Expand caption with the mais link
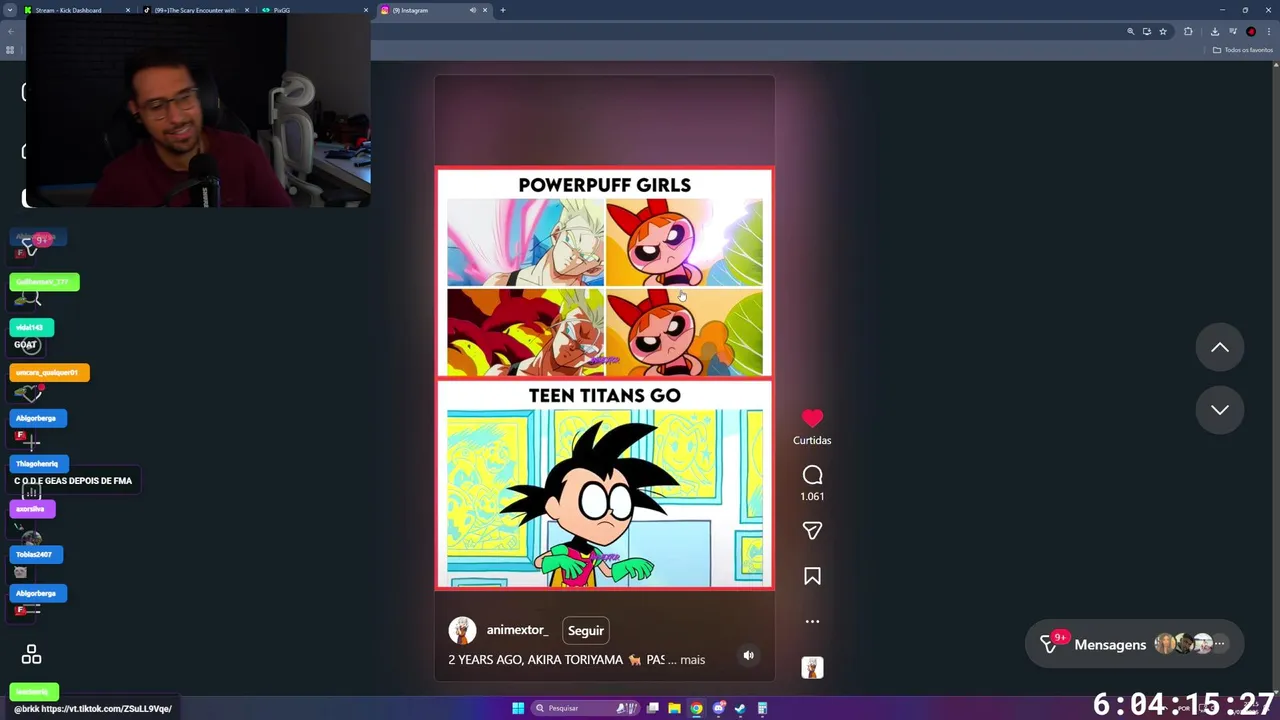 click(x=692, y=660)
